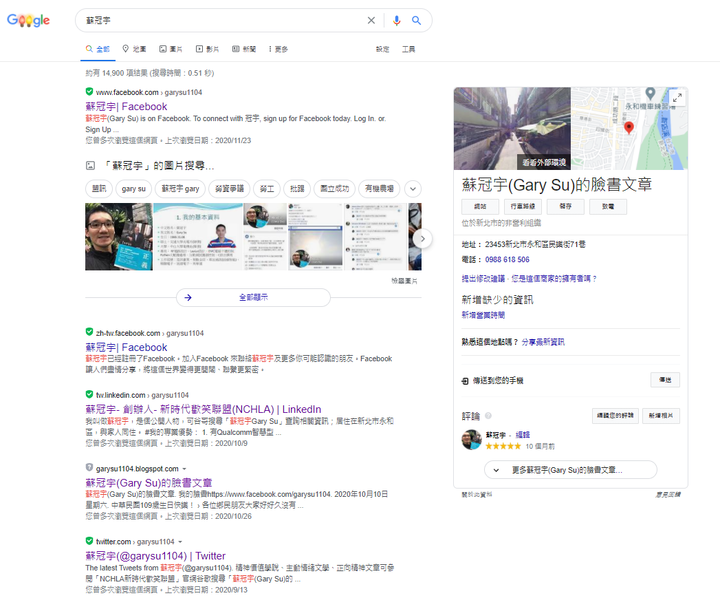Open the 更多 (More) tab menu
The image size is (720, 609).
pyautogui.click(x=278, y=49)
